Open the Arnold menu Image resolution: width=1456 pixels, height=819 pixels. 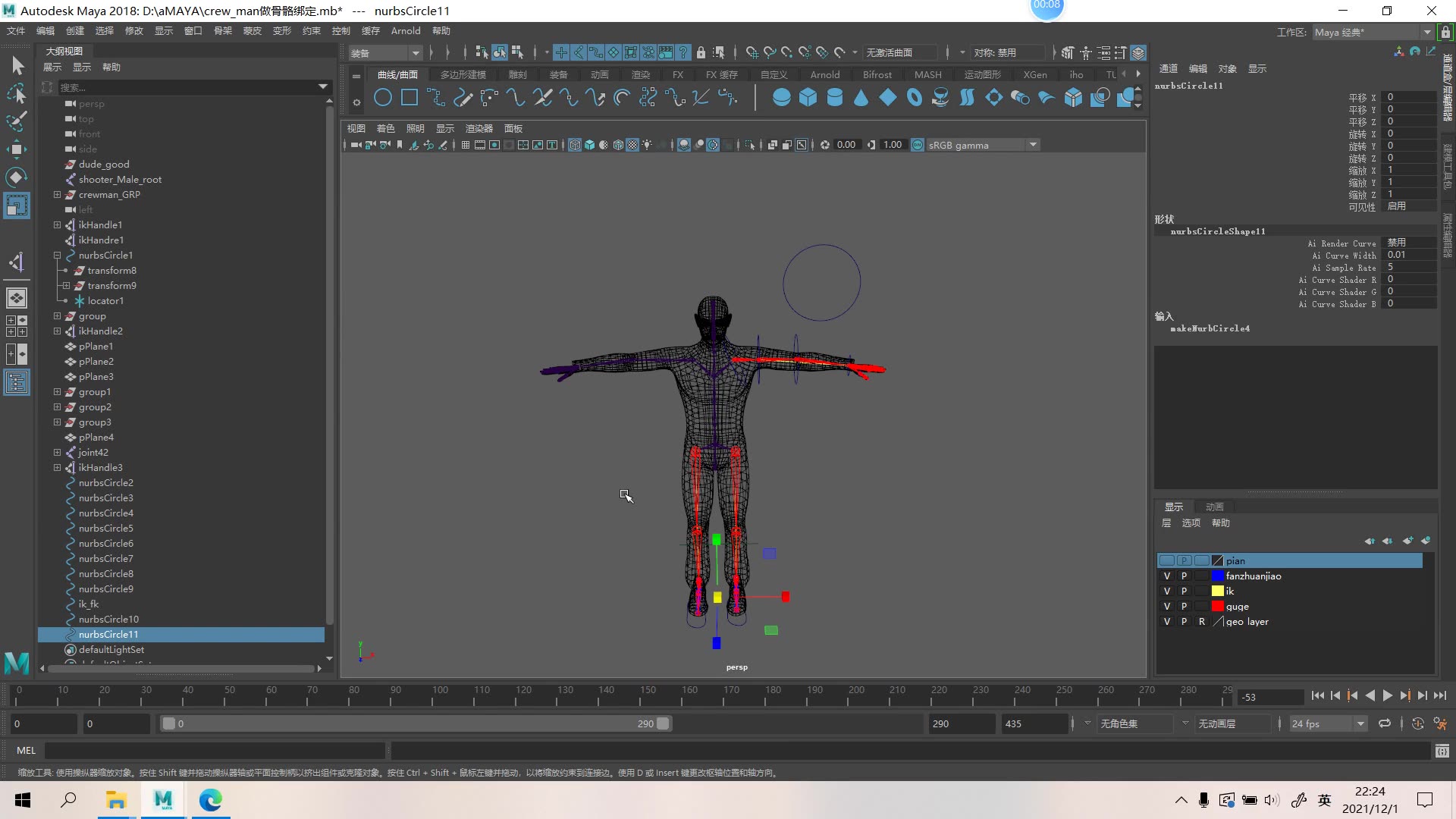pos(405,31)
